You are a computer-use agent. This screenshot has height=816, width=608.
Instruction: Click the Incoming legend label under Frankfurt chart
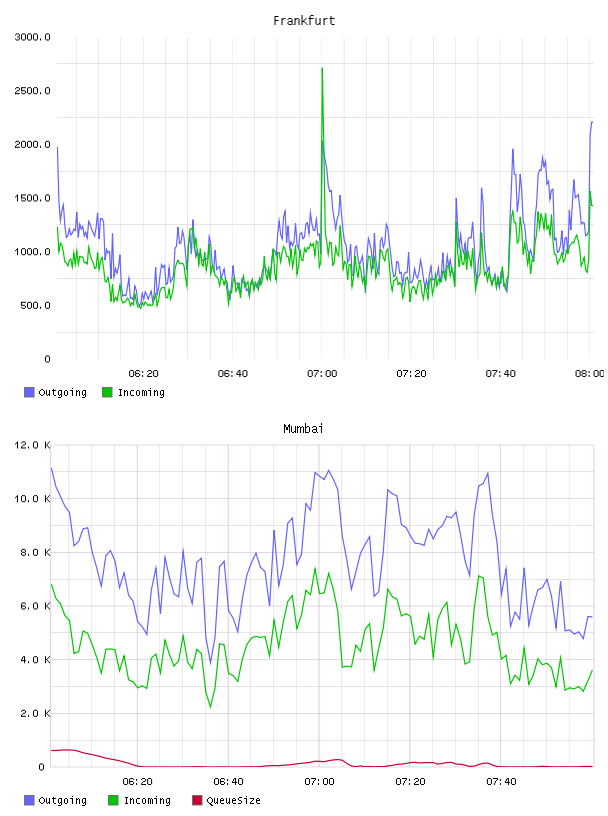pos(141,392)
